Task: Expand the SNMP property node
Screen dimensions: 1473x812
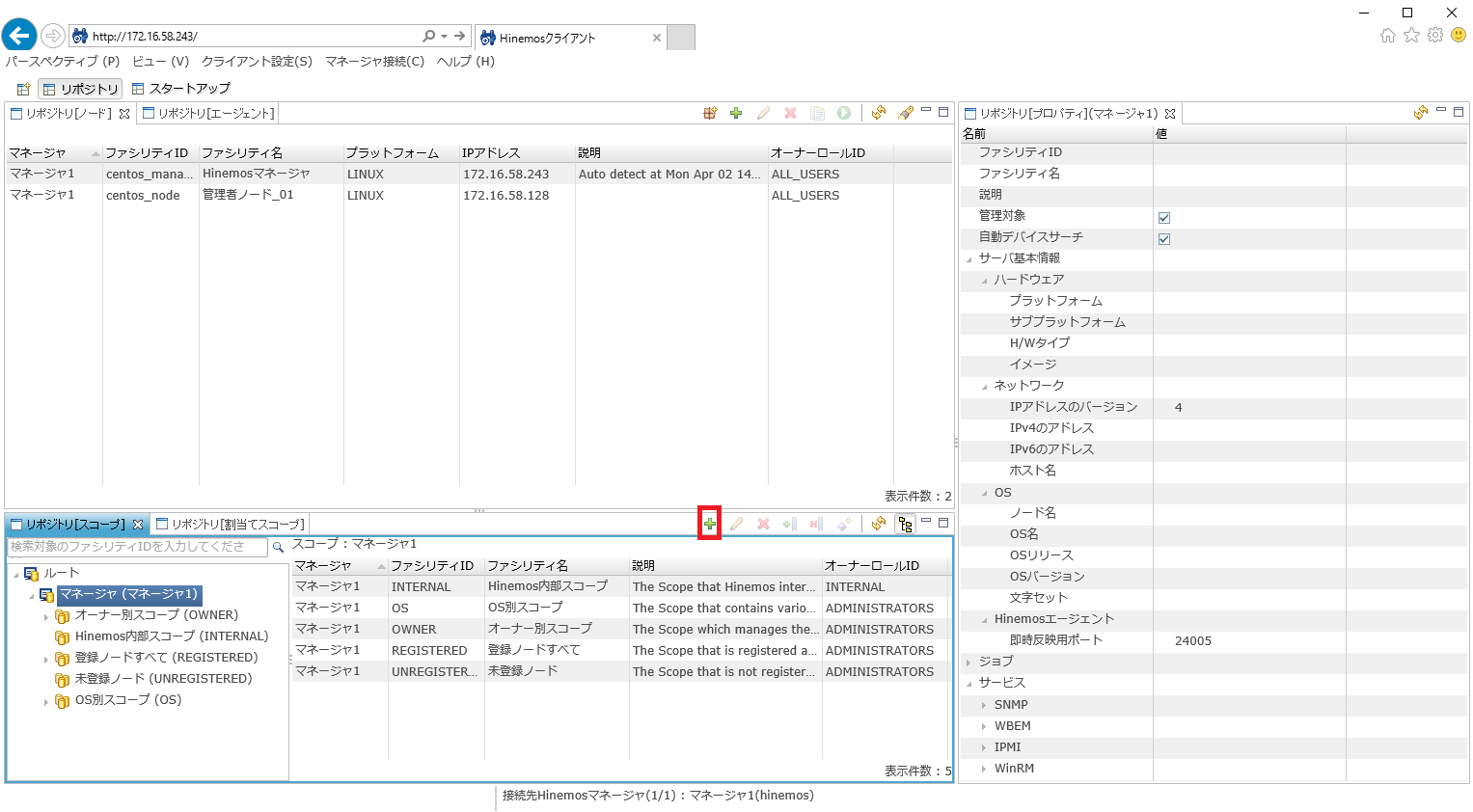Action: pyautogui.click(x=985, y=706)
